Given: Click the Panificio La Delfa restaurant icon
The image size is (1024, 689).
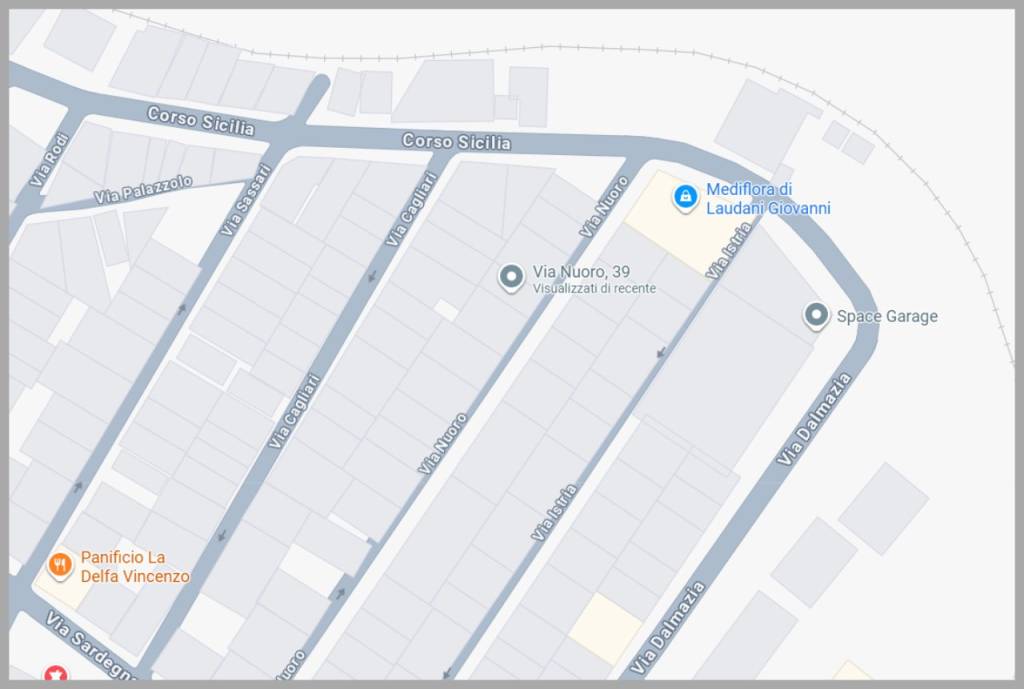Looking at the screenshot, I should tap(60, 565).
